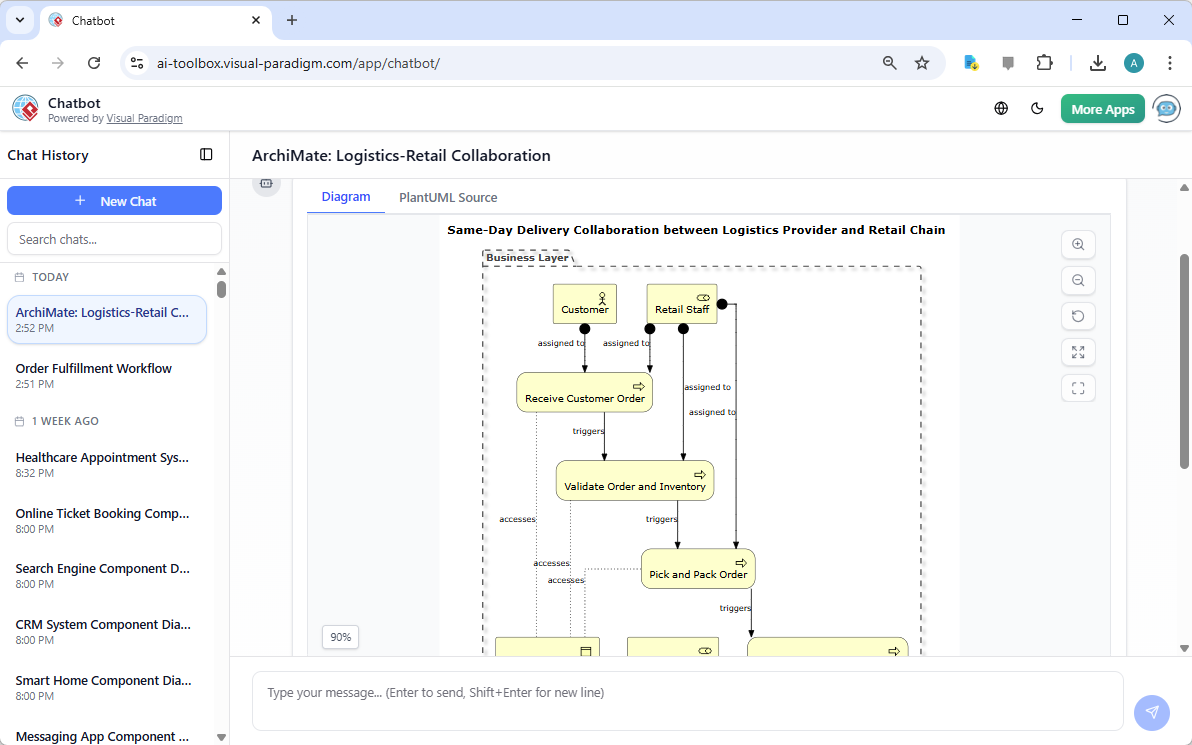This screenshot has height=745, width=1192.
Task: Bookmark this page with the star
Action: 922,62
